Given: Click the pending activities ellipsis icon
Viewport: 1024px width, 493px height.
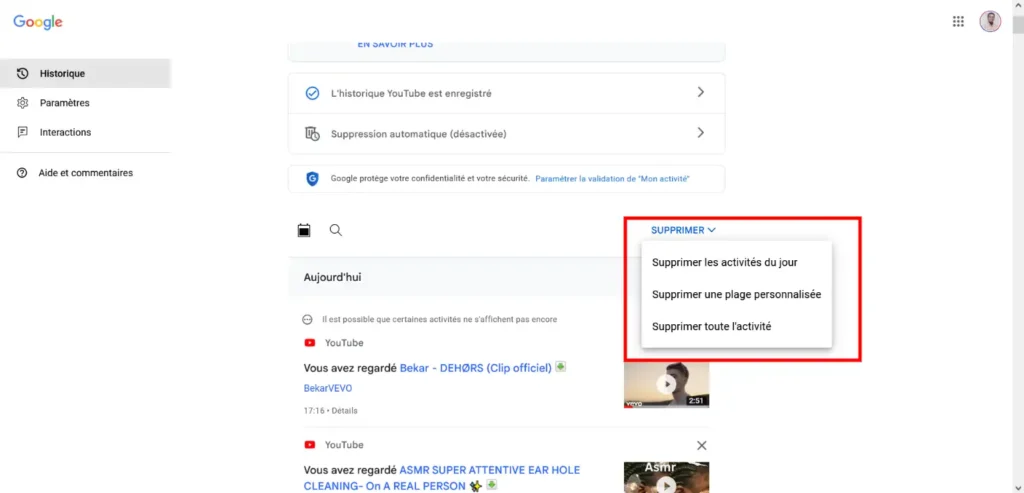Looking at the screenshot, I should coord(308,320).
